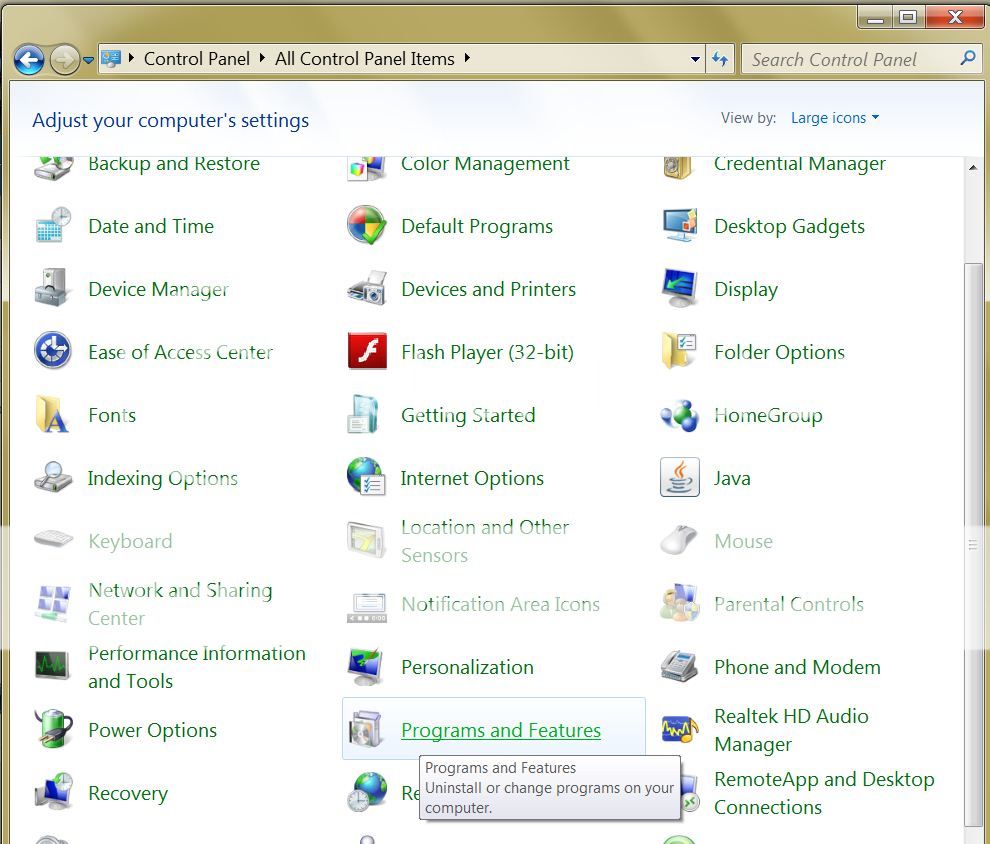The image size is (990, 844).
Task: Open RemoteApp and Desktop Connections link
Action: (824, 793)
